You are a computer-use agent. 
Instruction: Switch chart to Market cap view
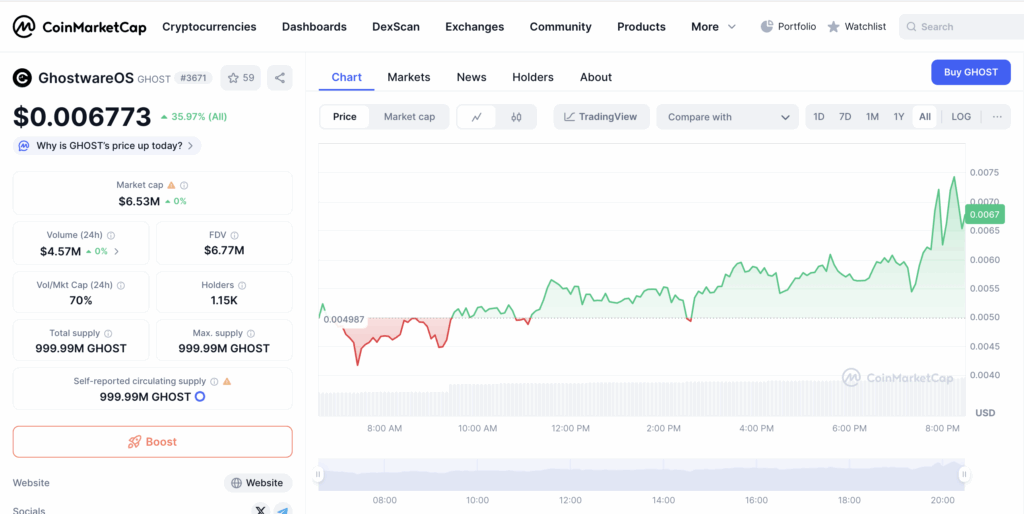409,117
